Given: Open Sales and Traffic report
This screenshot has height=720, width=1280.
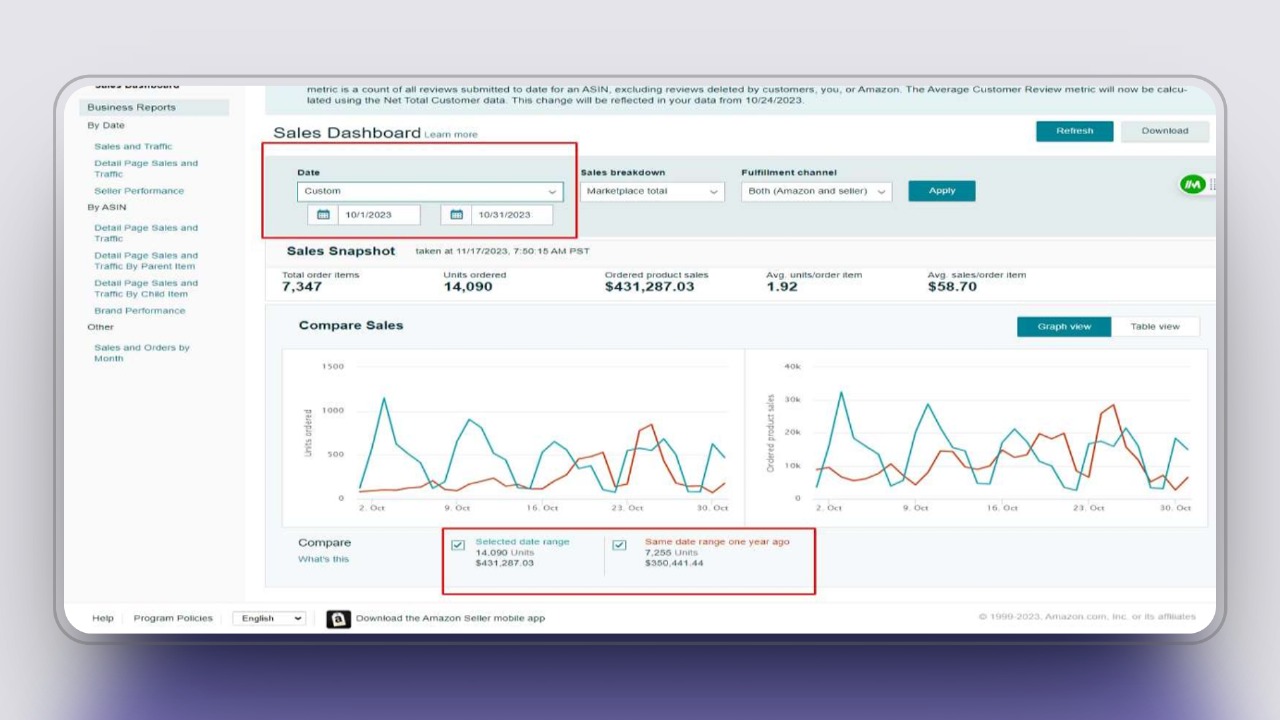Looking at the screenshot, I should (133, 147).
